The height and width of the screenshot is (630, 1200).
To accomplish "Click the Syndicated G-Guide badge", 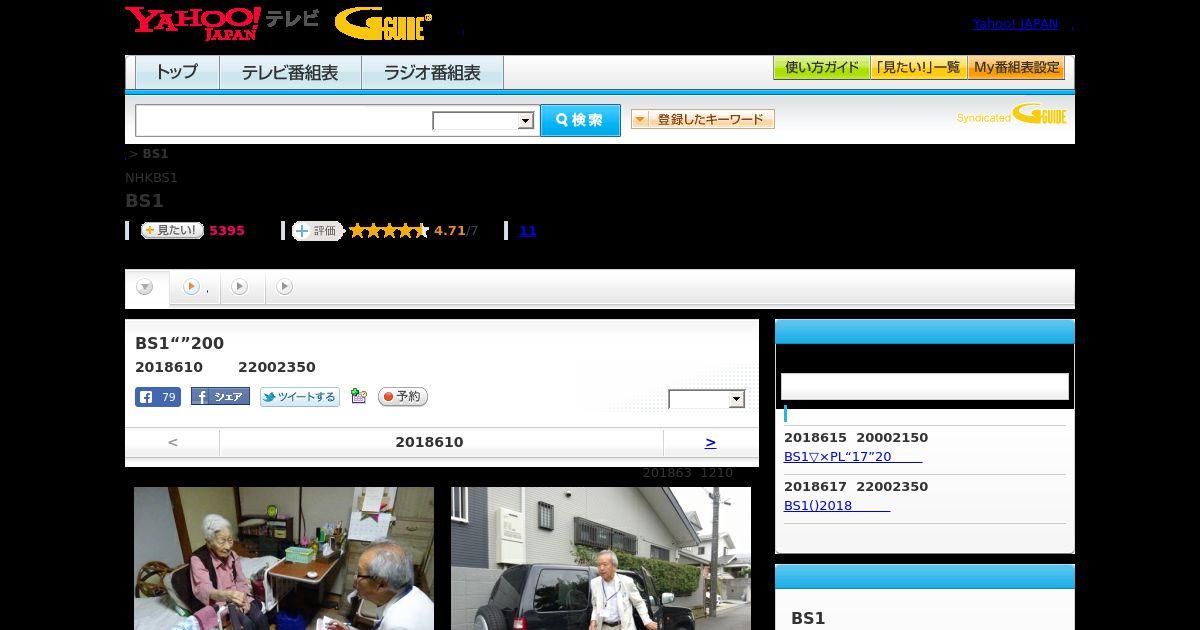I will coord(1011,115).
